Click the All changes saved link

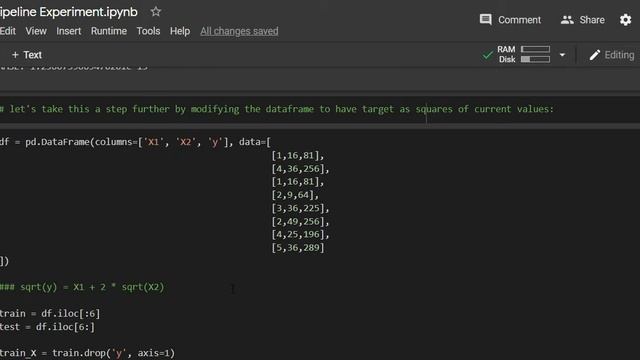pyautogui.click(x=239, y=31)
